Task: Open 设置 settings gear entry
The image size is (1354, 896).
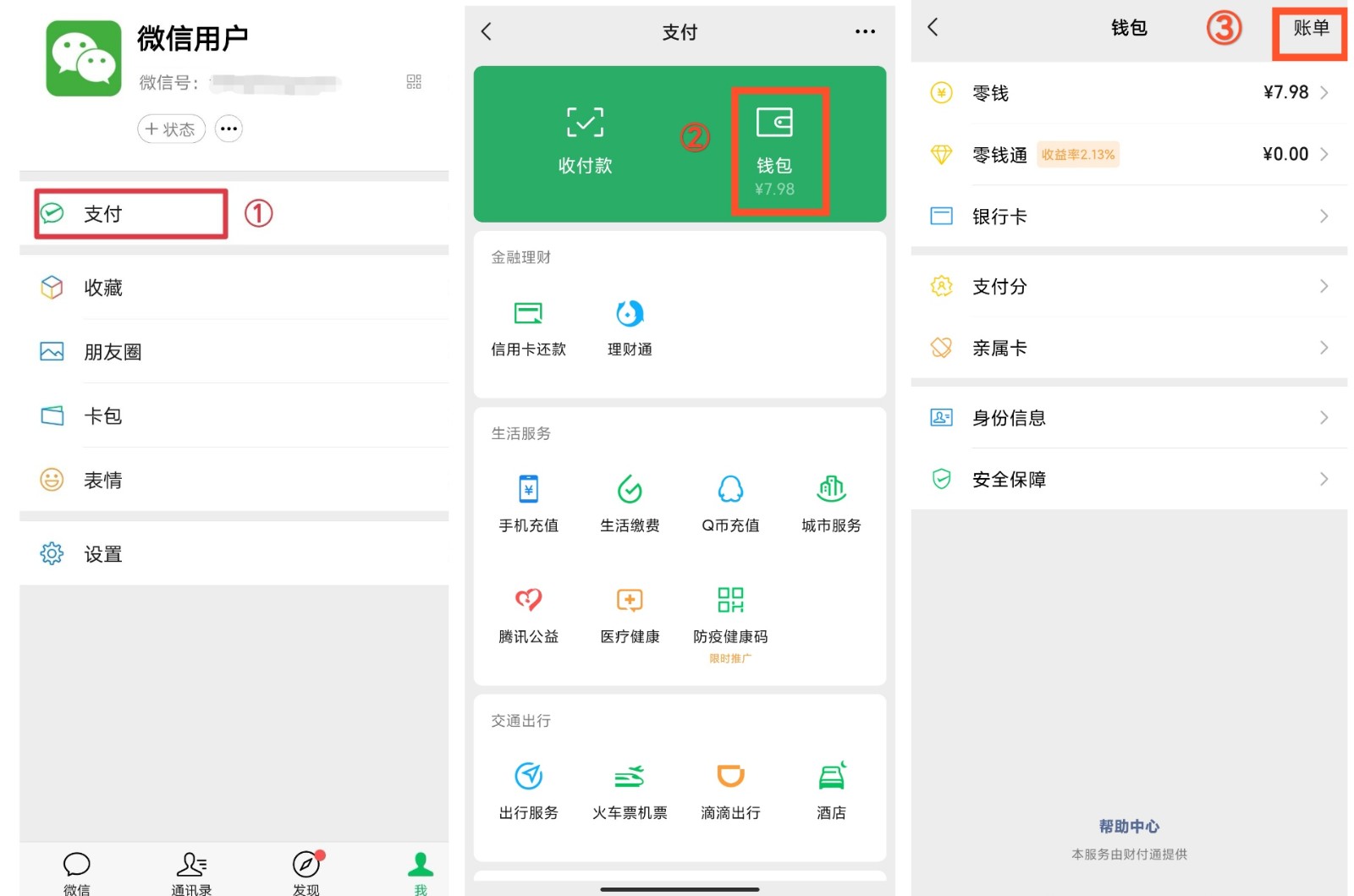Action: click(234, 554)
